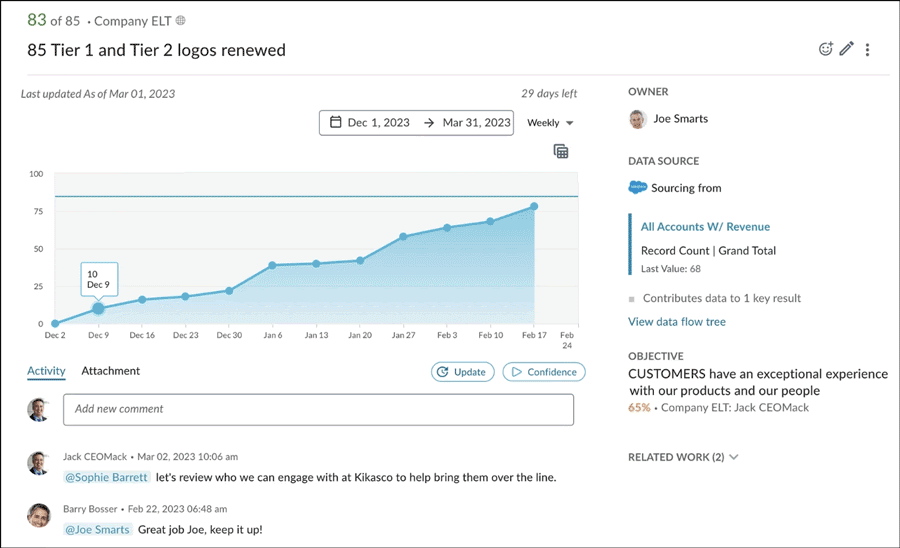The image size is (900, 548).
Task: Open the View data flow tree link
Action: coord(676,322)
